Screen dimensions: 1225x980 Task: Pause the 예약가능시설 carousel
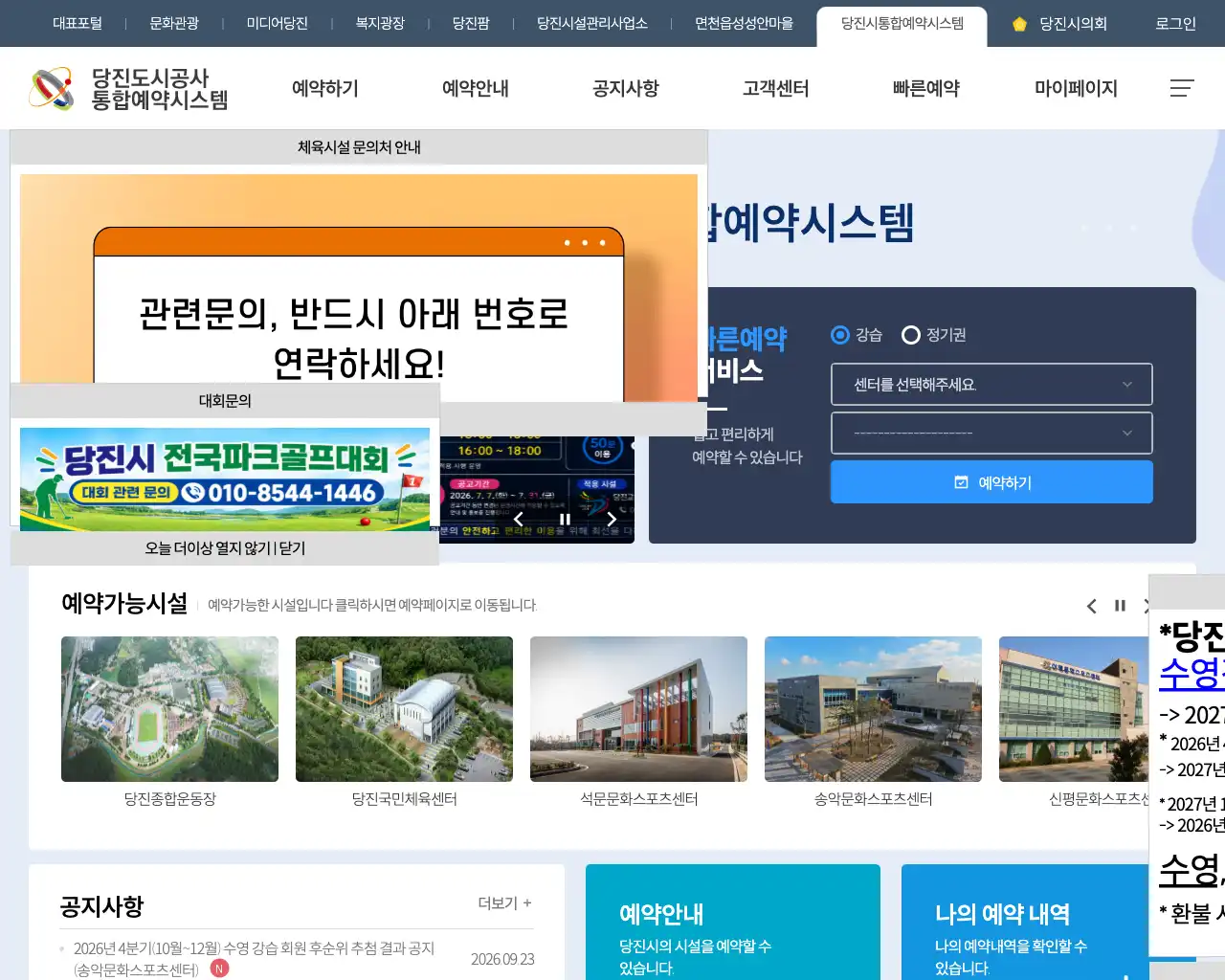coord(1120,606)
